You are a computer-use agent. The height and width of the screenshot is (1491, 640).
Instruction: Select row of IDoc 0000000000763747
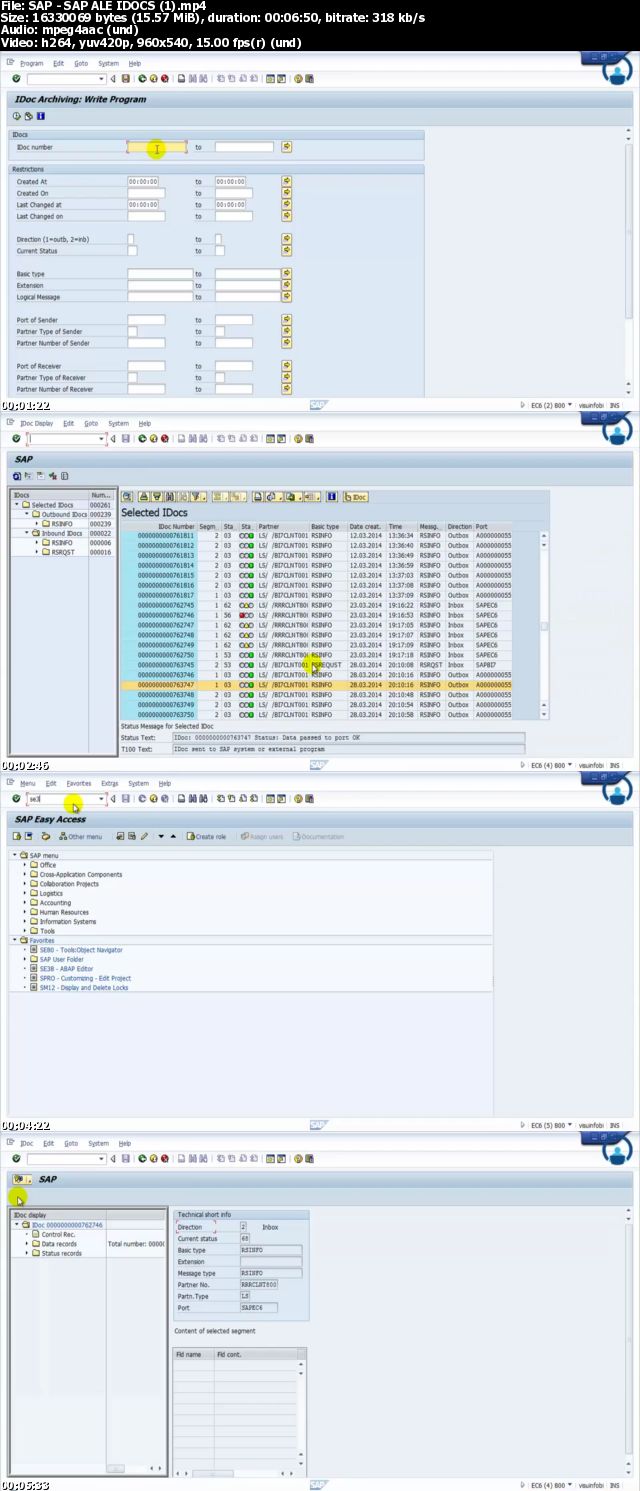316,685
